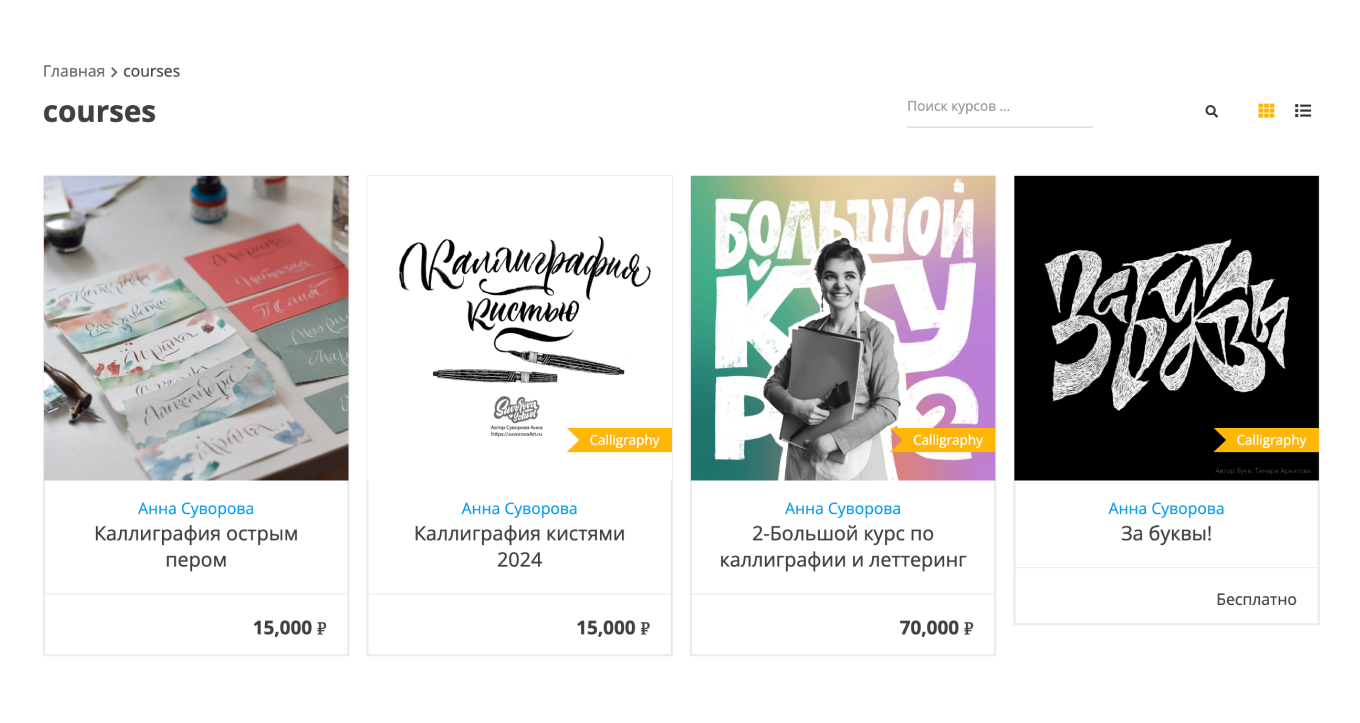The width and height of the screenshot is (1360, 723).
Task: Click author Анна Суворова on За буквы card
Action: [1166, 509]
